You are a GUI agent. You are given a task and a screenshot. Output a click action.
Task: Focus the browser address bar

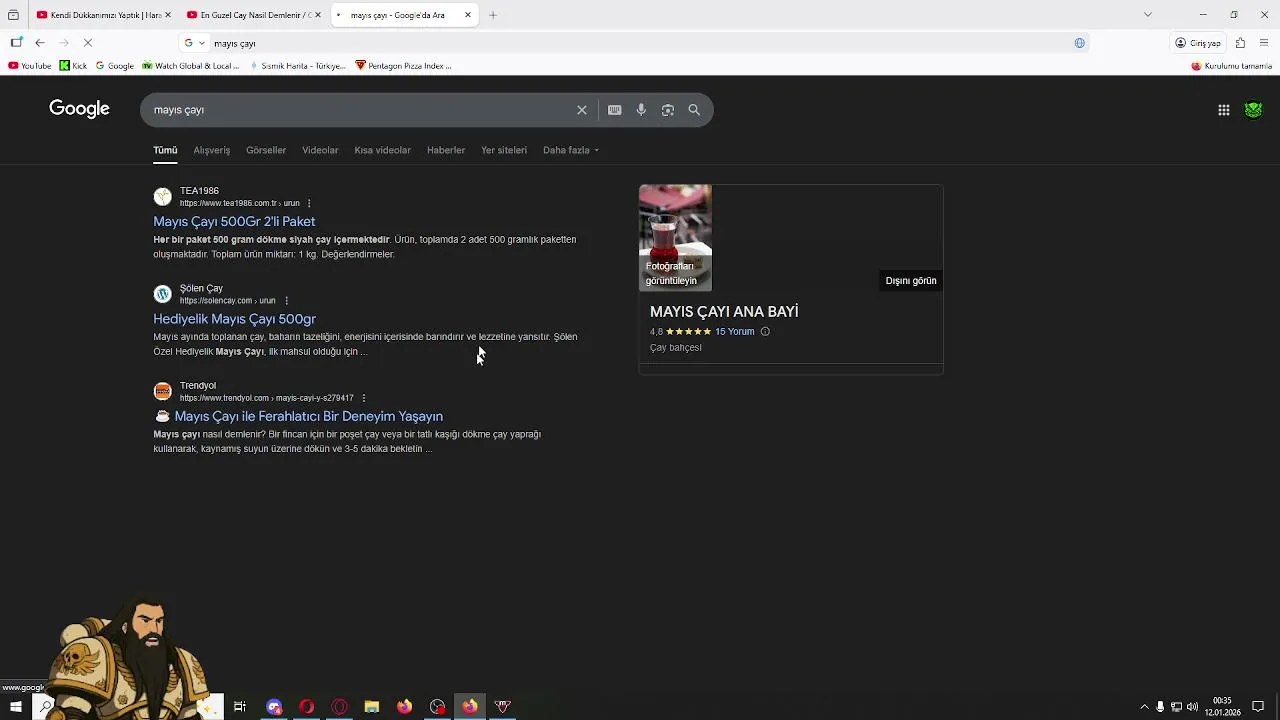coord(640,43)
